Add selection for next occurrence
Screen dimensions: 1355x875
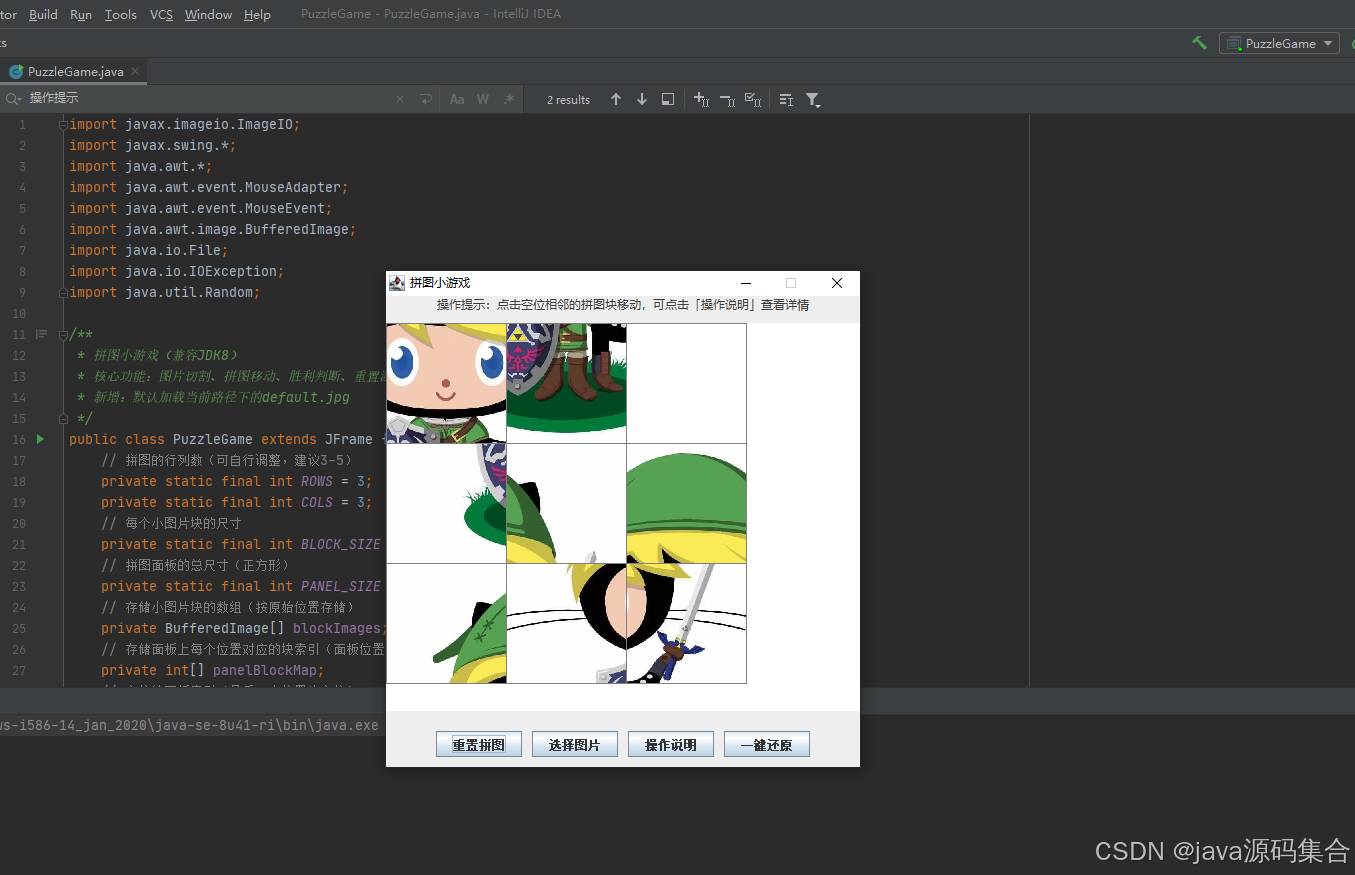pos(701,99)
